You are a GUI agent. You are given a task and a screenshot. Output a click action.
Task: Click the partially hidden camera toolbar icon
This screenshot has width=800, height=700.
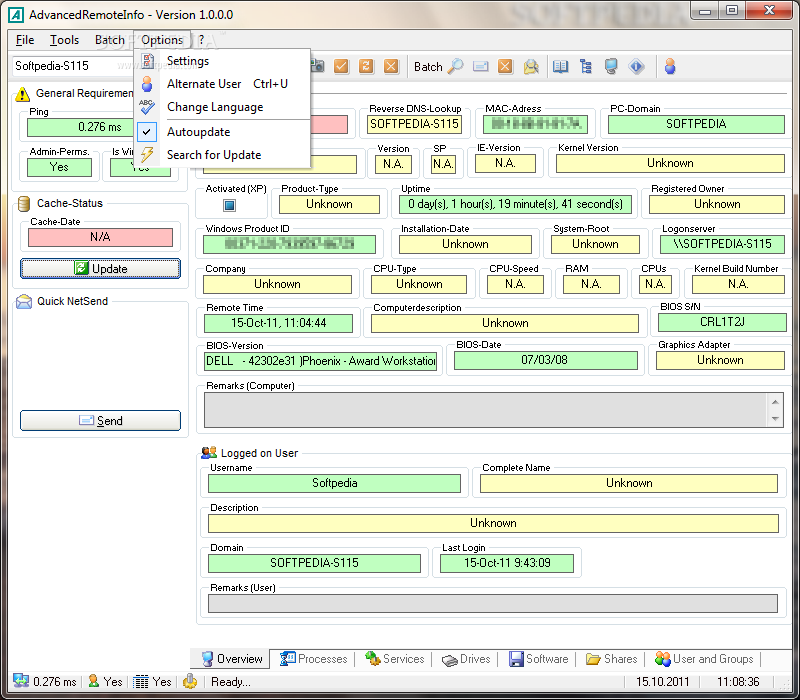[x=317, y=66]
